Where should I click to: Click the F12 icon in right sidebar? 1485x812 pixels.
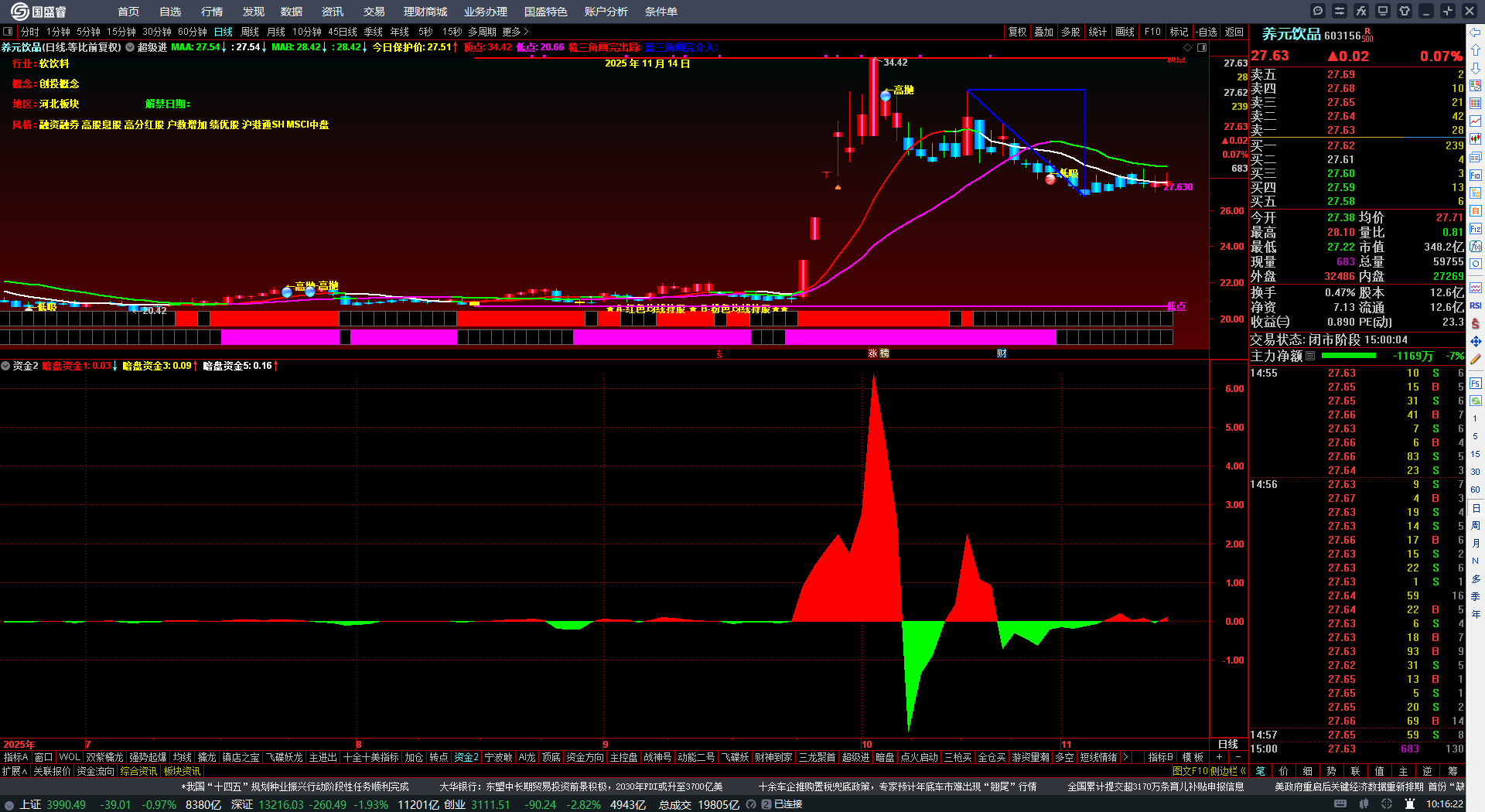(x=1476, y=229)
